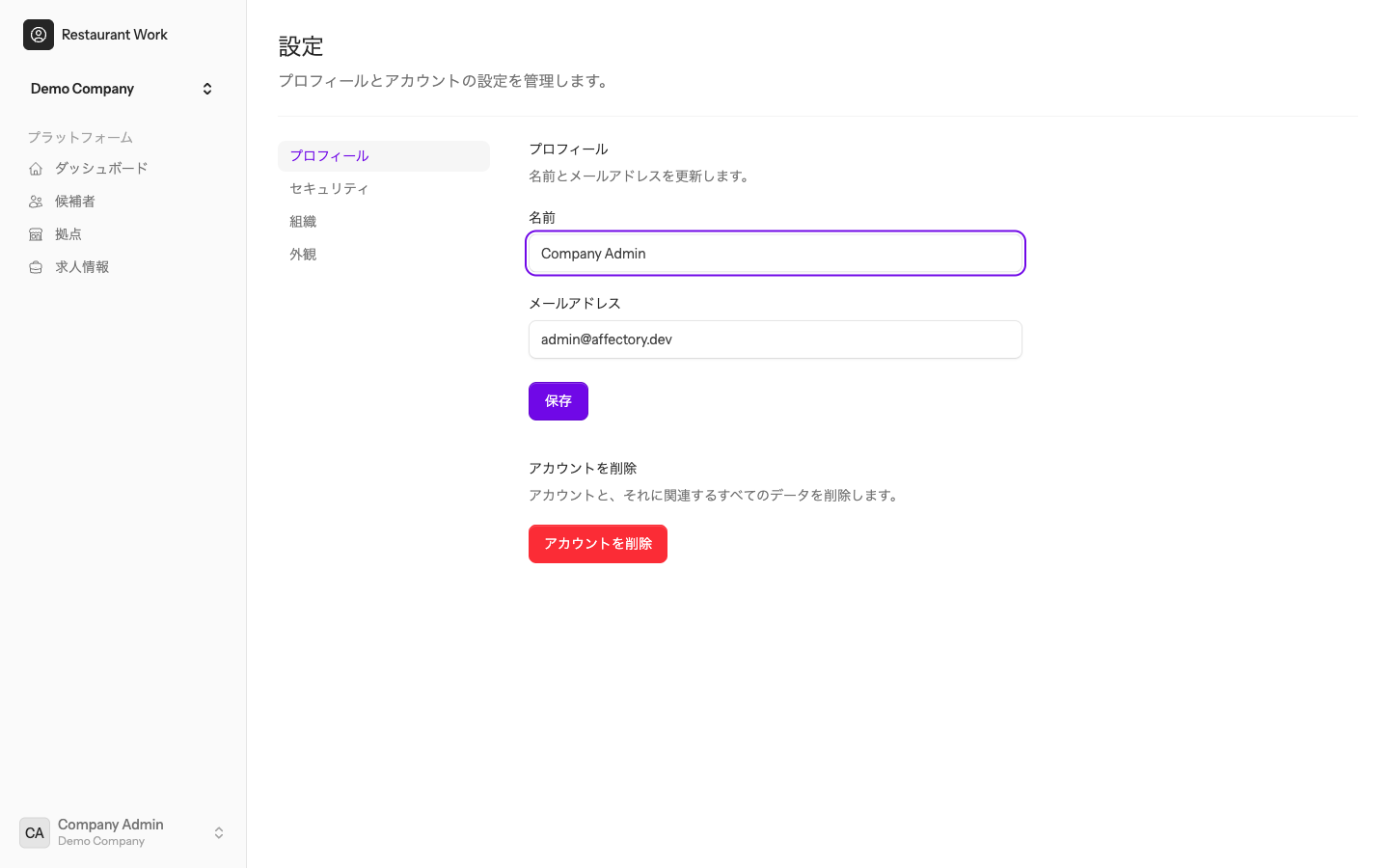Click the Dashboard home icon

36,169
